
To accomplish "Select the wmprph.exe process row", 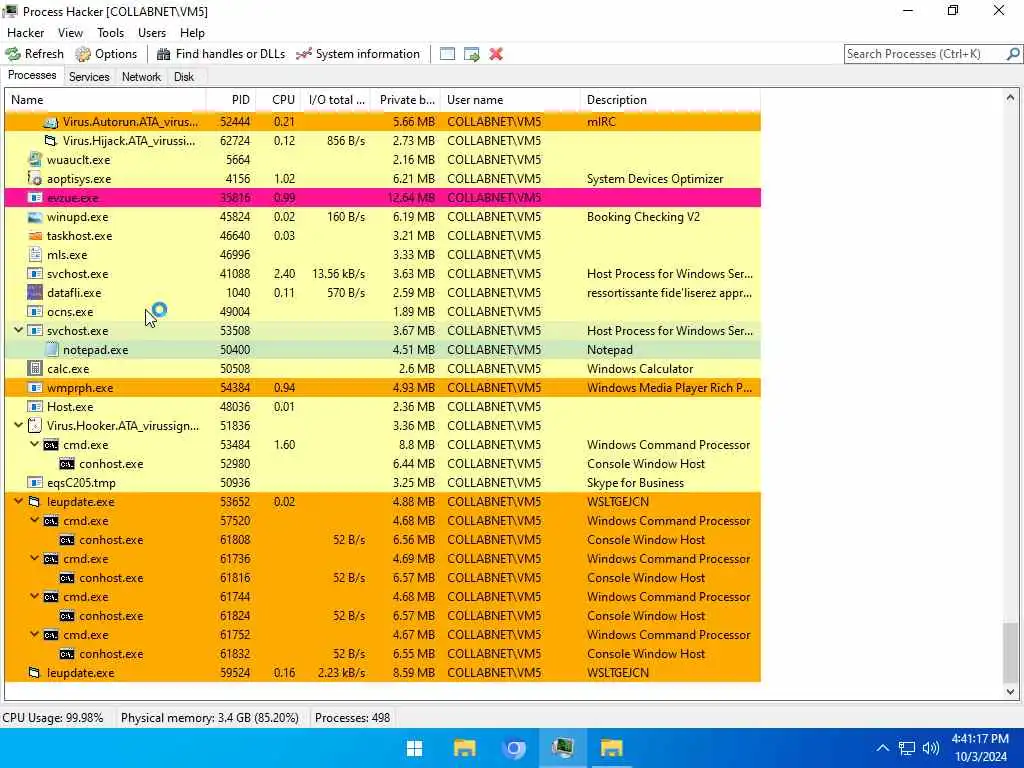I will point(383,388).
